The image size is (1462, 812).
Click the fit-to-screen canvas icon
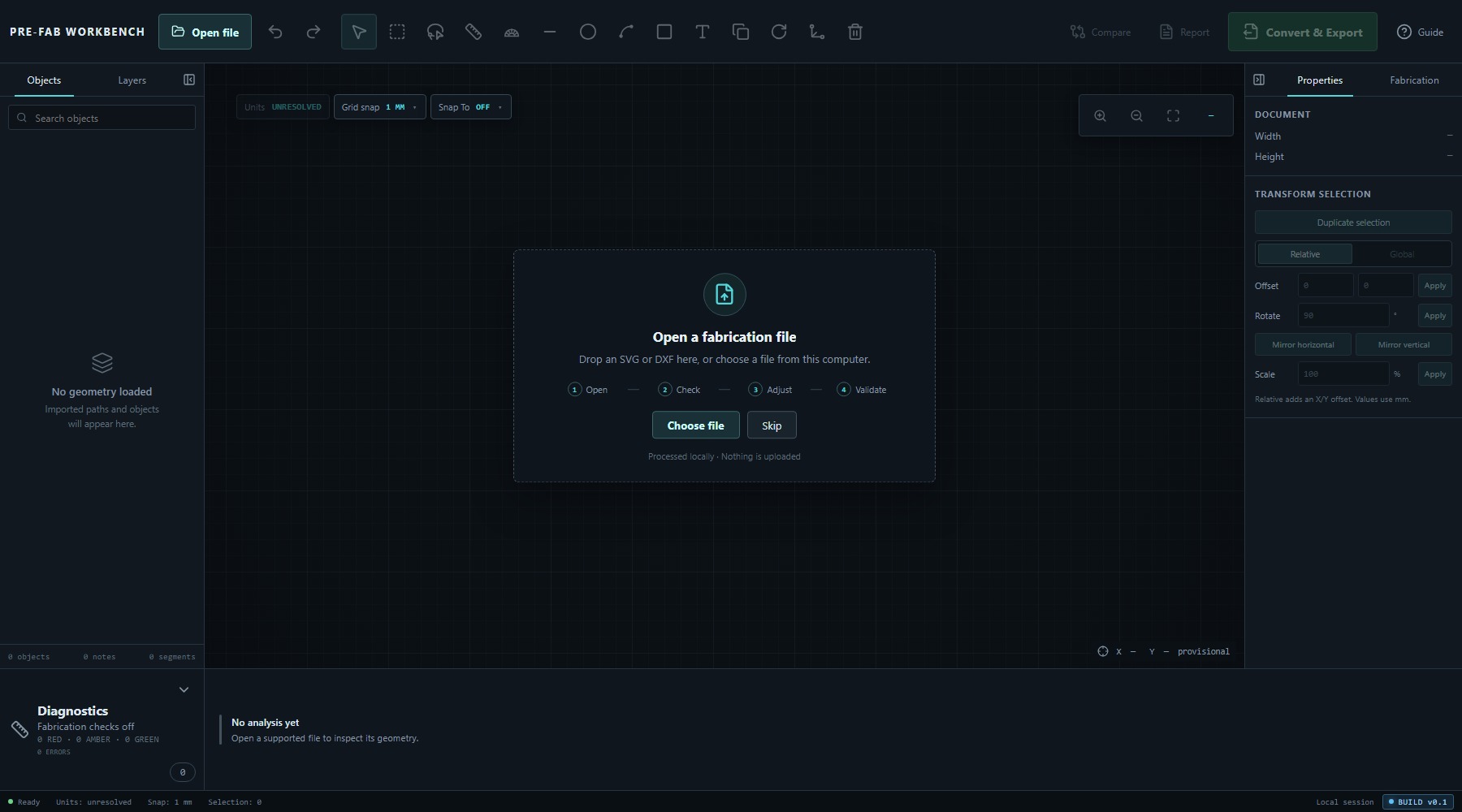pos(1174,116)
